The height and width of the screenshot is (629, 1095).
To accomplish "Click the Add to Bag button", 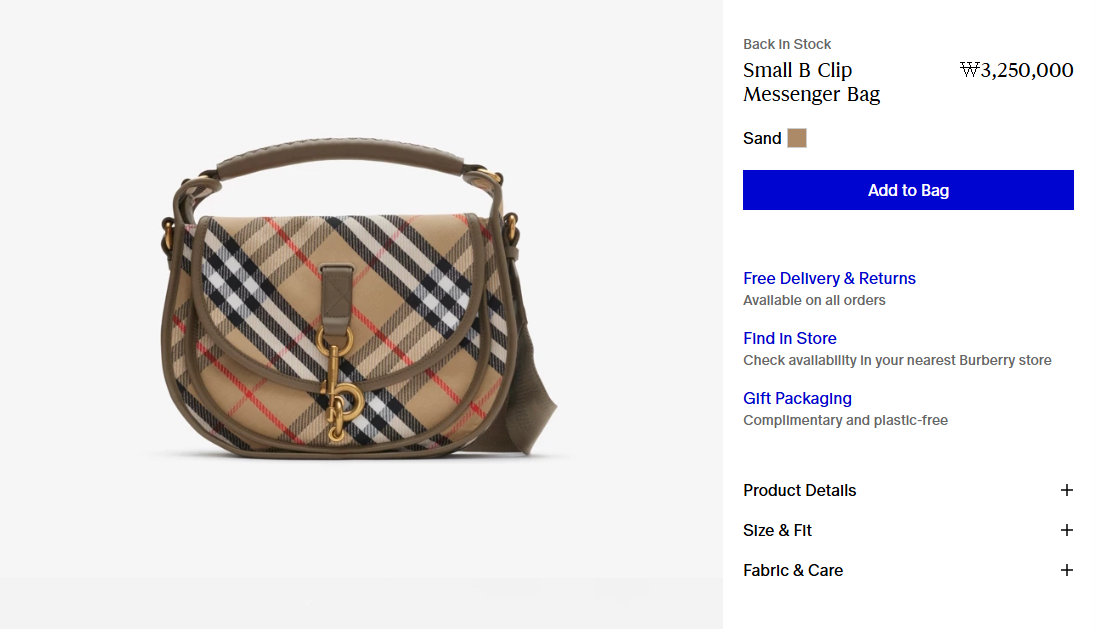I will pyautogui.click(x=908, y=190).
